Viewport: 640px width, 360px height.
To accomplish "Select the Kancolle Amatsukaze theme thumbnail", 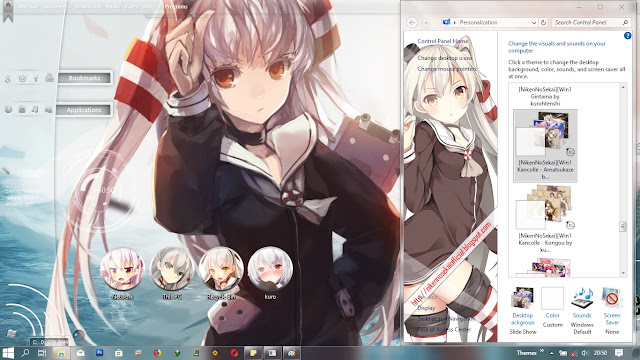I will (x=545, y=145).
